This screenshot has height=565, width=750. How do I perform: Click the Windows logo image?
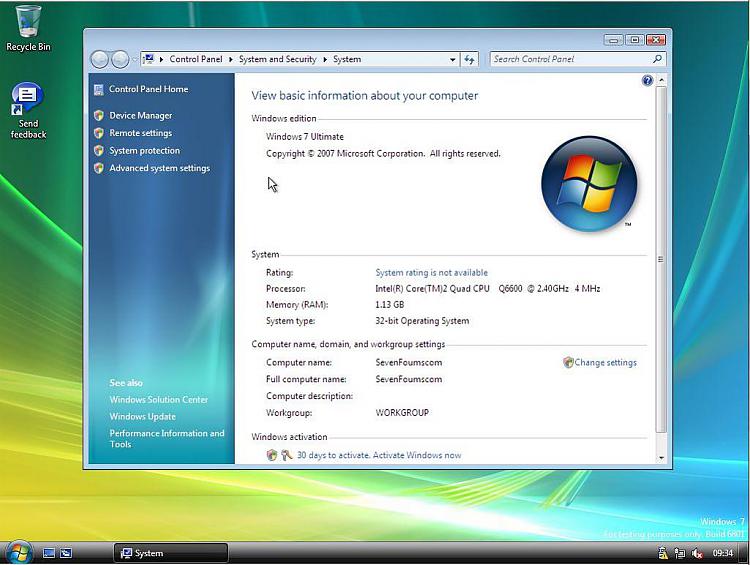click(x=589, y=184)
